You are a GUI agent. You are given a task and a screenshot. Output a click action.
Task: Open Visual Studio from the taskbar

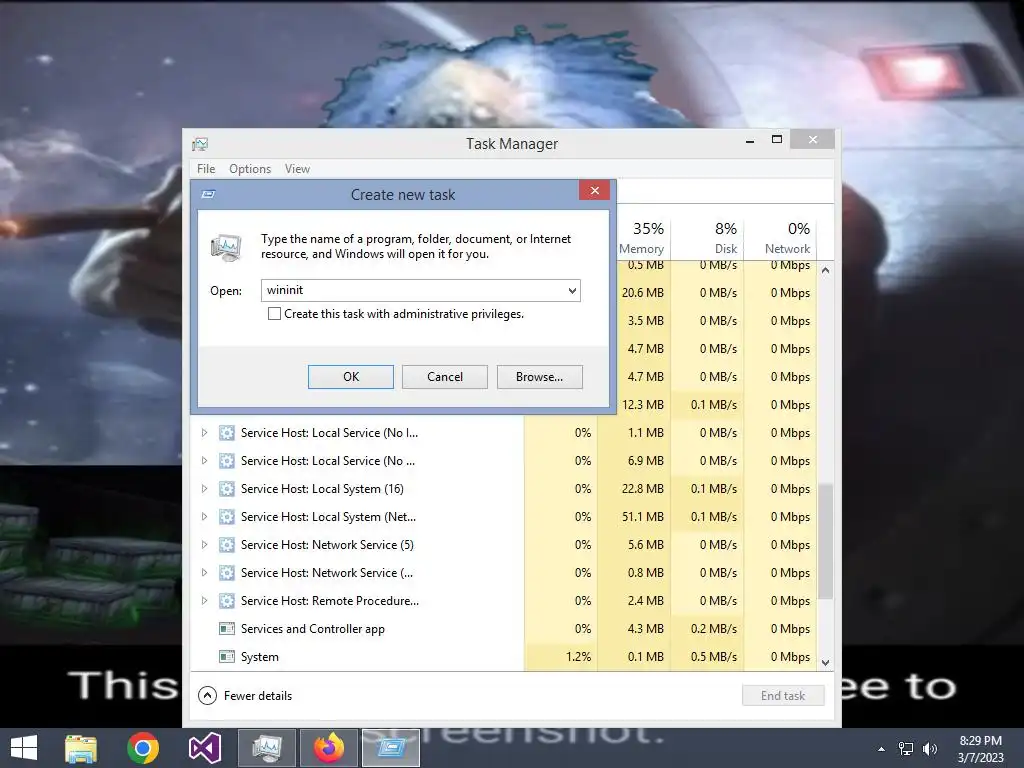204,748
